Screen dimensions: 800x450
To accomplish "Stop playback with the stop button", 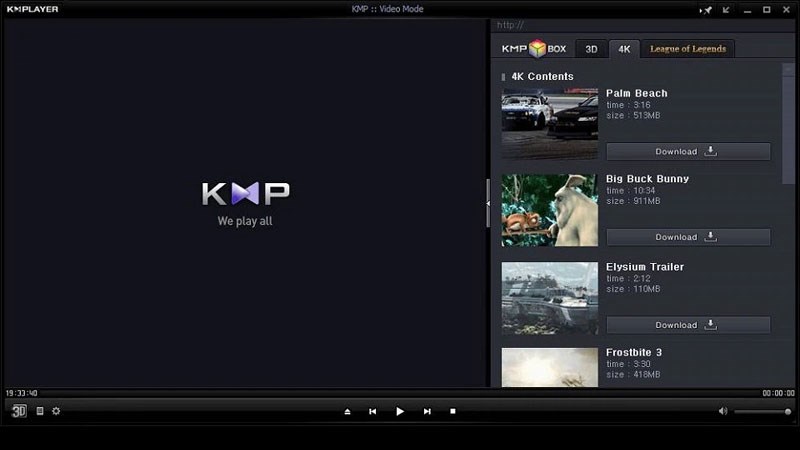I will tap(453, 411).
